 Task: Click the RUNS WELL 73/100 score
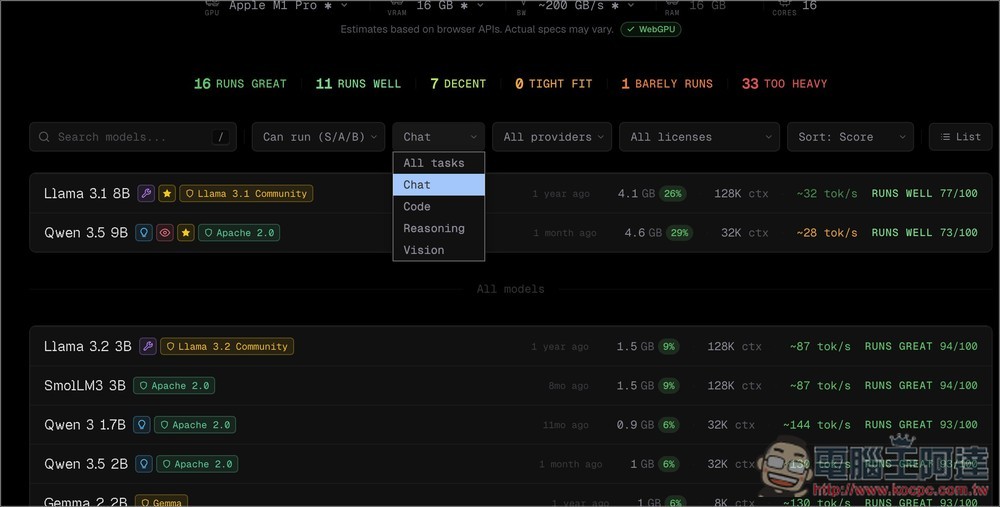click(x=925, y=233)
